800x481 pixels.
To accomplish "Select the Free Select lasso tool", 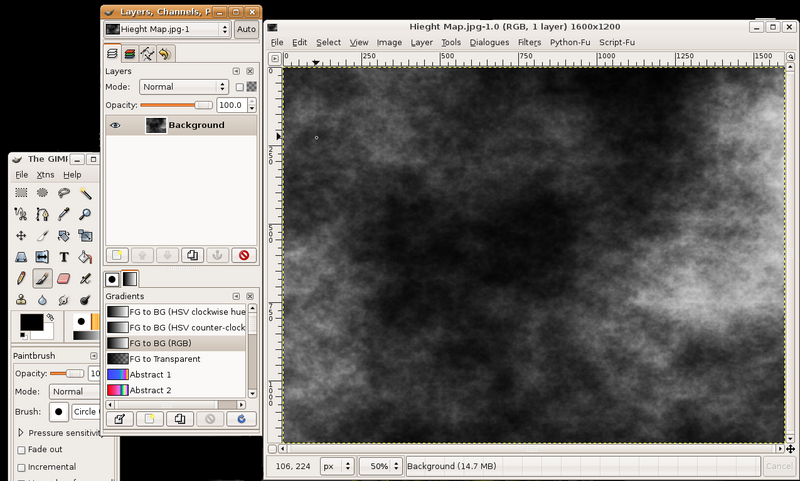I will coord(64,193).
